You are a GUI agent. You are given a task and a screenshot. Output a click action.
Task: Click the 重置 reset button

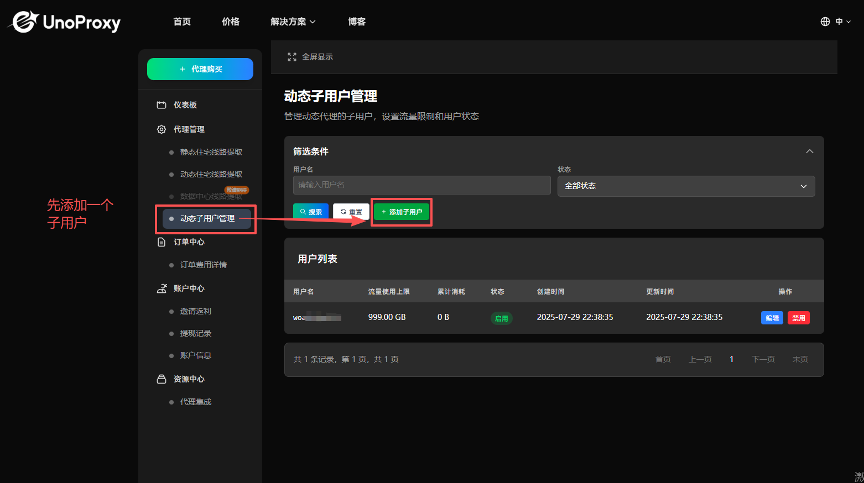pos(350,212)
